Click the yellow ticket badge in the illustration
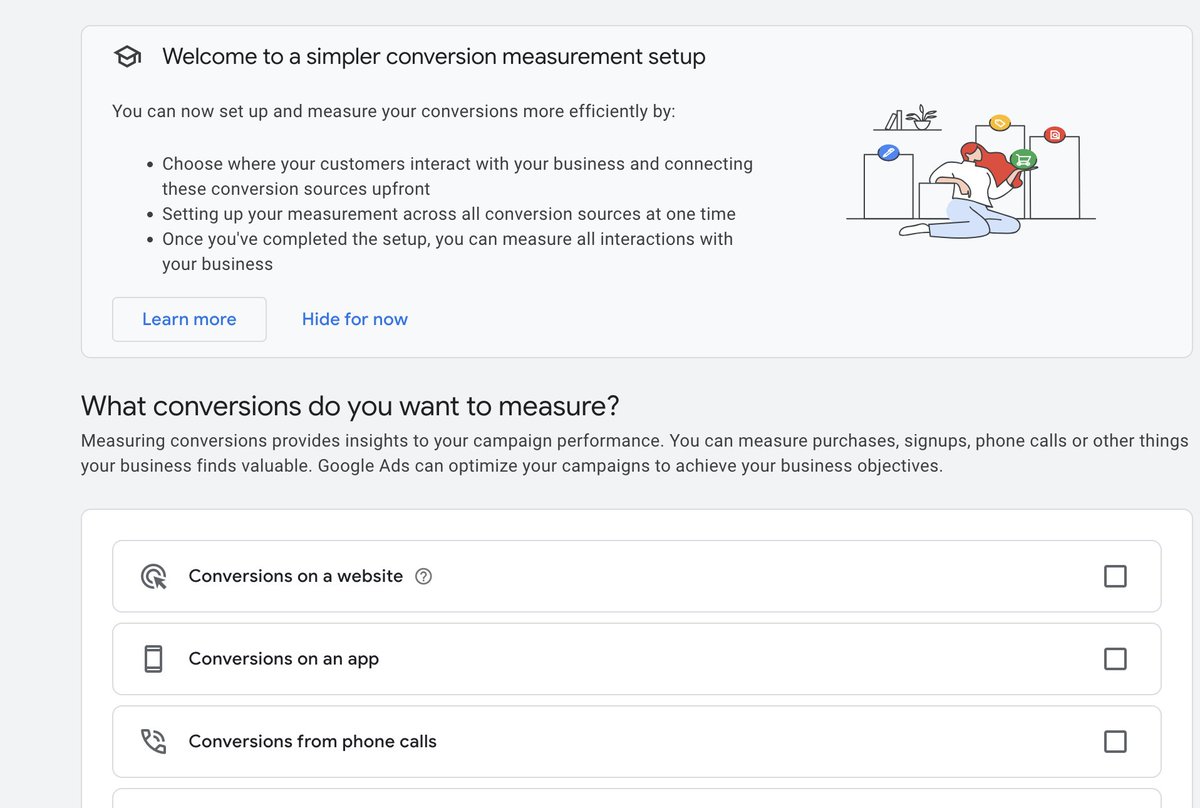This screenshot has height=808, width=1200. (x=999, y=123)
